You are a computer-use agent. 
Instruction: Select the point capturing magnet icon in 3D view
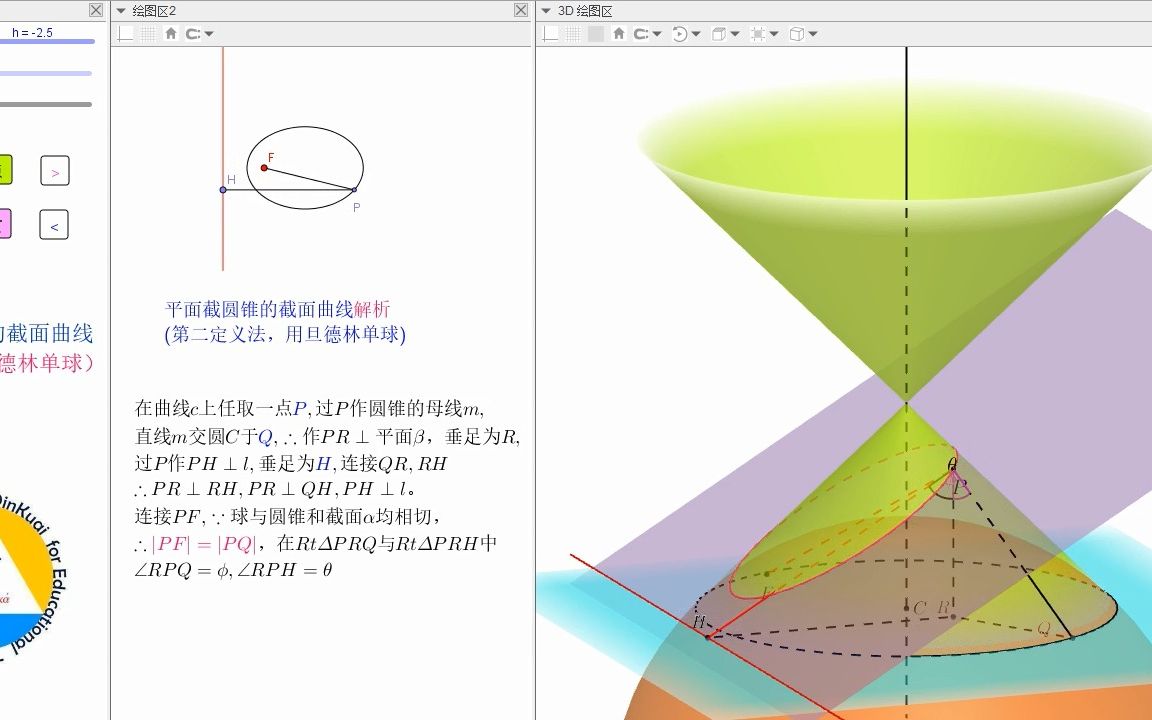point(642,33)
